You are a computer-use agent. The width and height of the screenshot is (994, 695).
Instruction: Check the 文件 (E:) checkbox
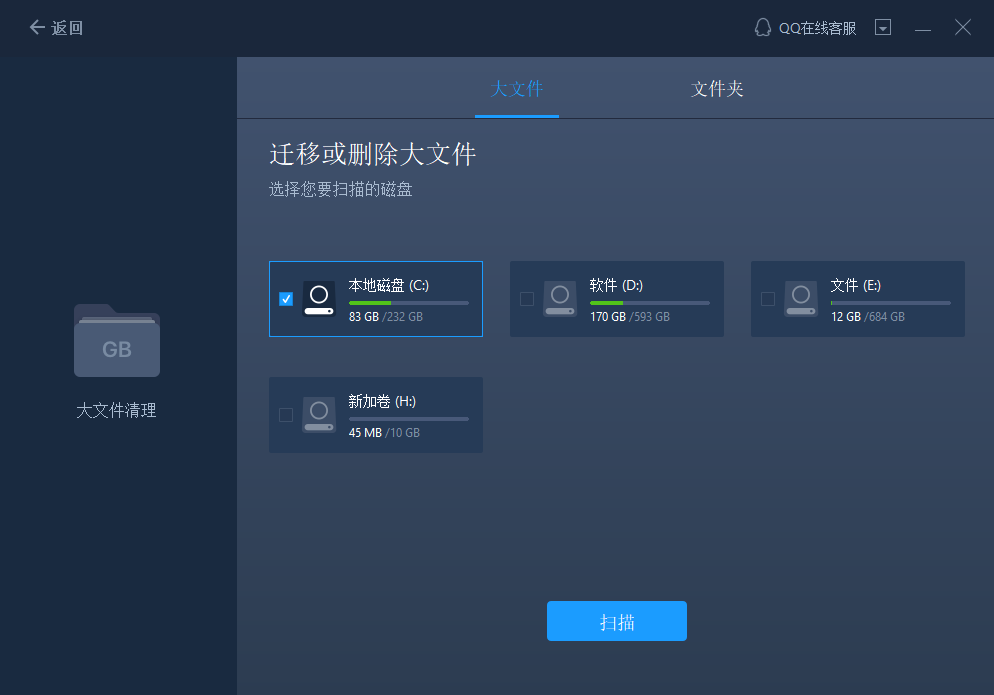768,299
